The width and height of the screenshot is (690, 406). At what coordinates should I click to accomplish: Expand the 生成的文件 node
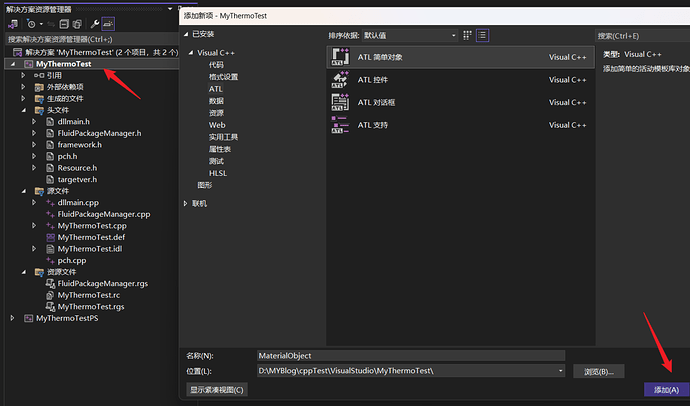(x=23, y=99)
